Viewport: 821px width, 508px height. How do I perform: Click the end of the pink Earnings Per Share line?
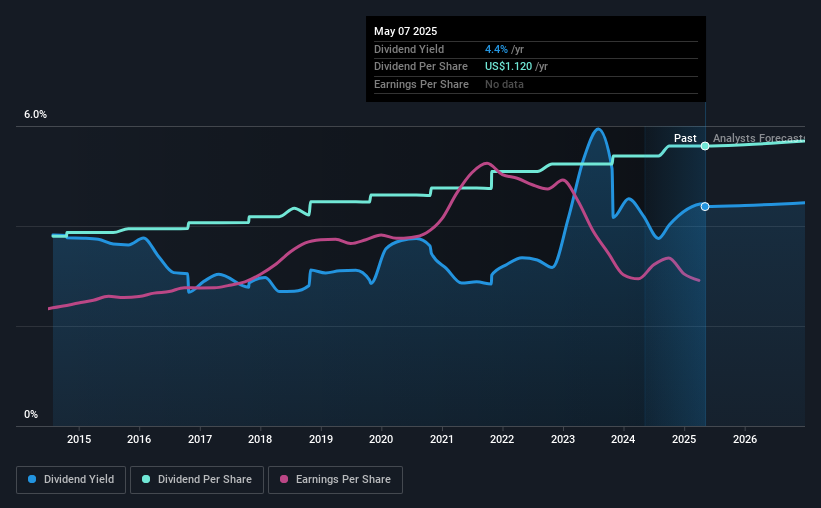699,281
